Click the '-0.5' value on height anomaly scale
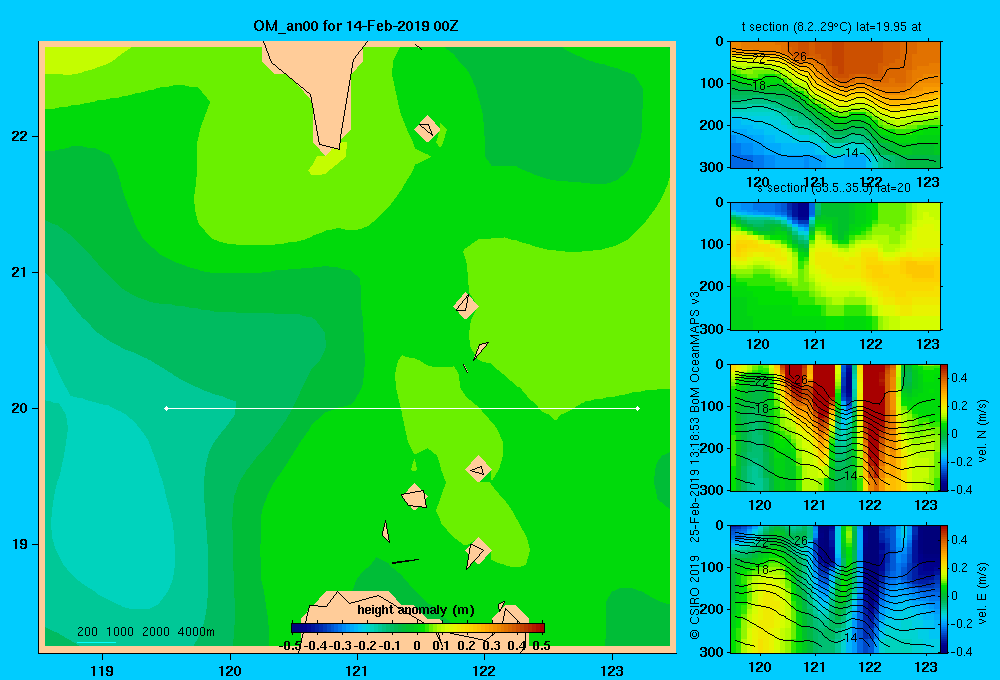Screen dimensions: 1000x680 pyautogui.click(x=290, y=646)
